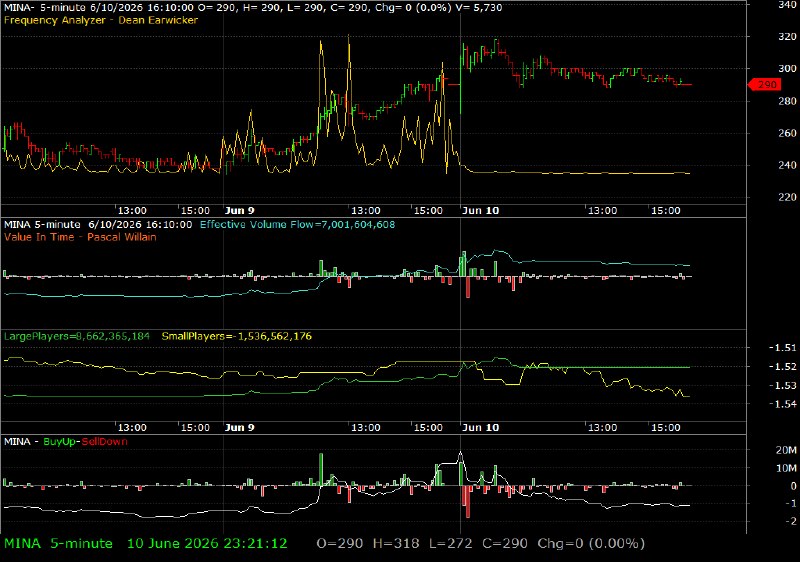Image resolution: width=800 pixels, height=562 pixels.
Task: Click the 'V= 5,730' volume value in header
Action: [478, 8]
